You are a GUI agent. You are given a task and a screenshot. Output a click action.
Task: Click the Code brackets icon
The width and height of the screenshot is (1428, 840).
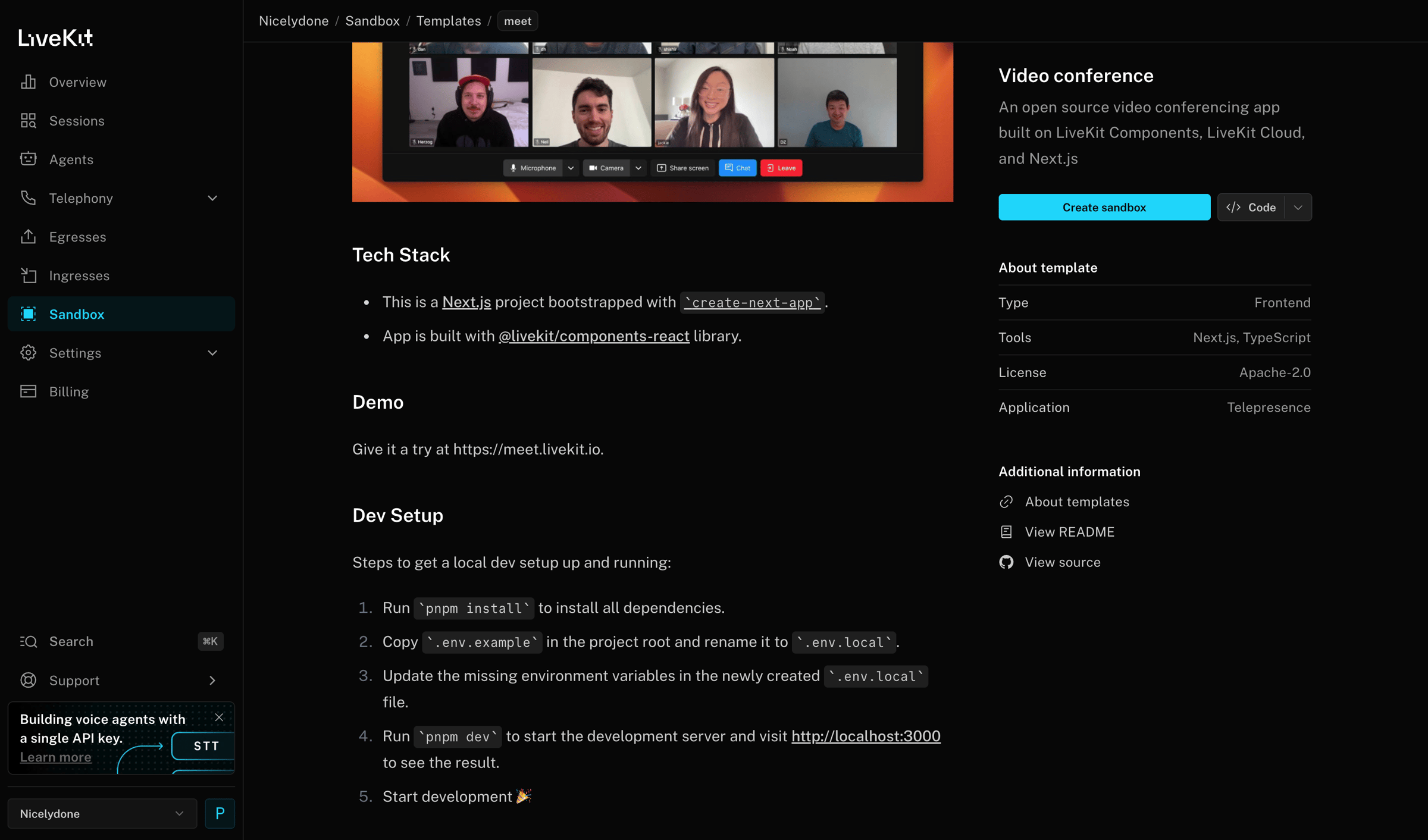click(x=1233, y=207)
